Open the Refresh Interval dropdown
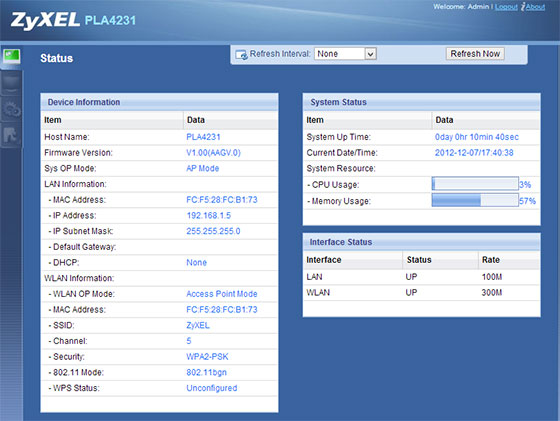This screenshot has width=560, height=421. [x=345, y=54]
